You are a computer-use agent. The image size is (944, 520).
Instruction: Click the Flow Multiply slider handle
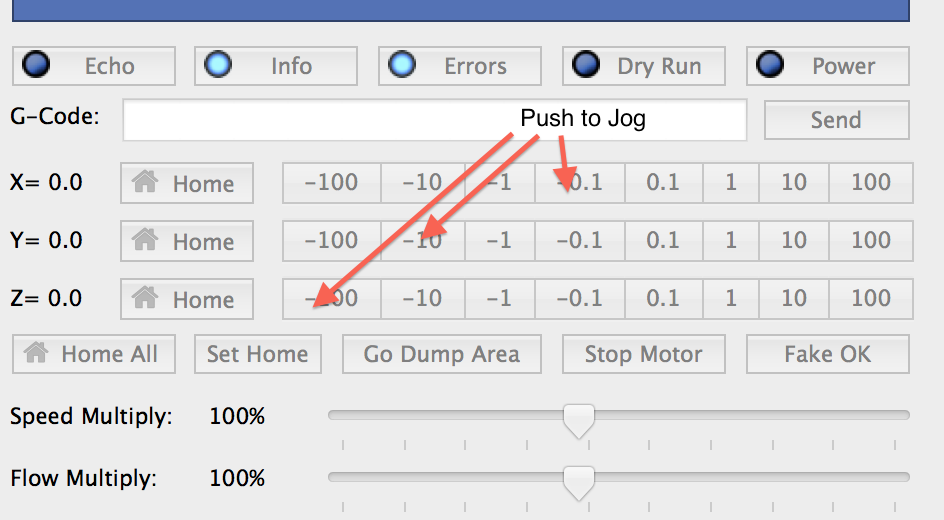[578, 481]
